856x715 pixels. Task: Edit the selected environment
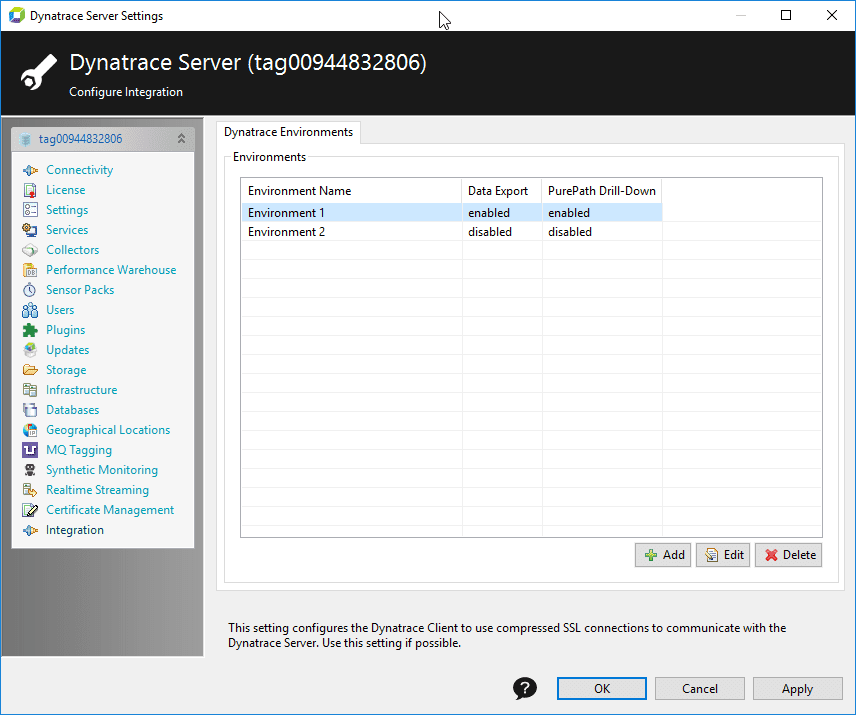[x=723, y=555]
